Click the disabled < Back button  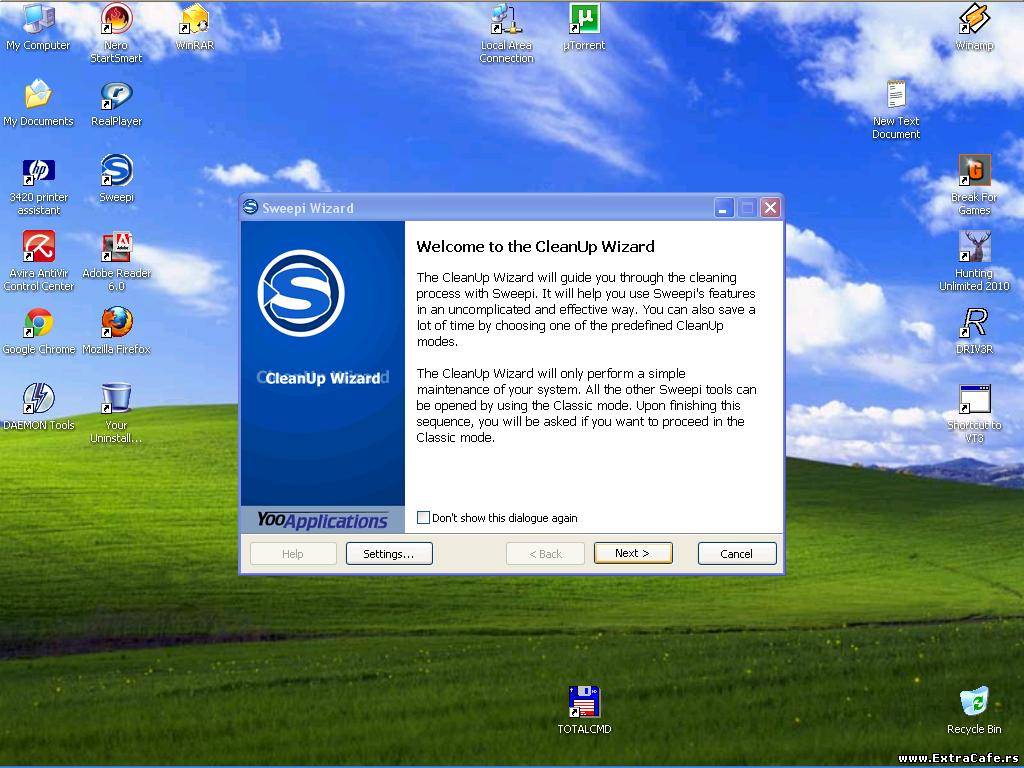[x=545, y=554]
